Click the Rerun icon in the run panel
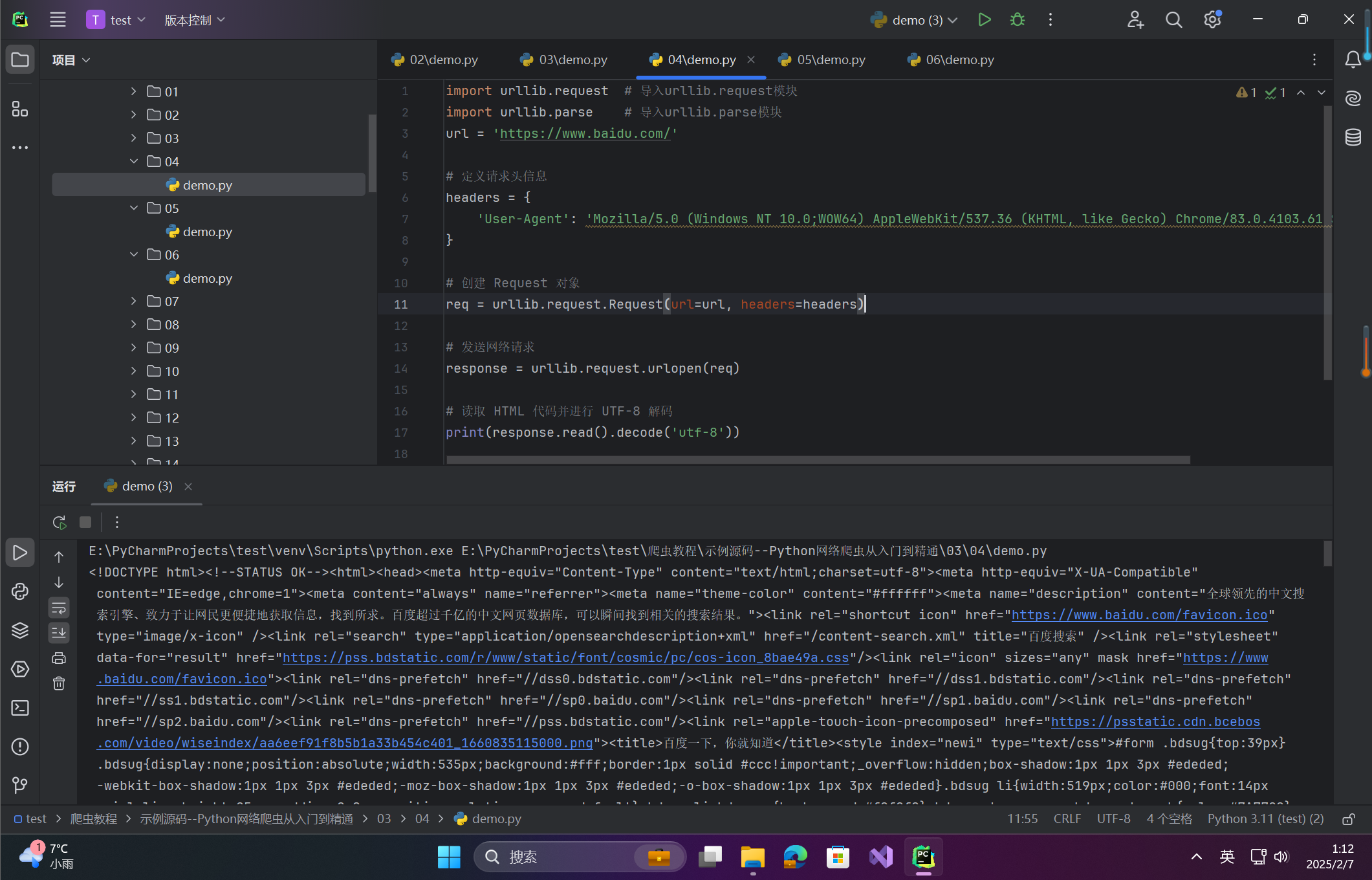 [x=60, y=522]
